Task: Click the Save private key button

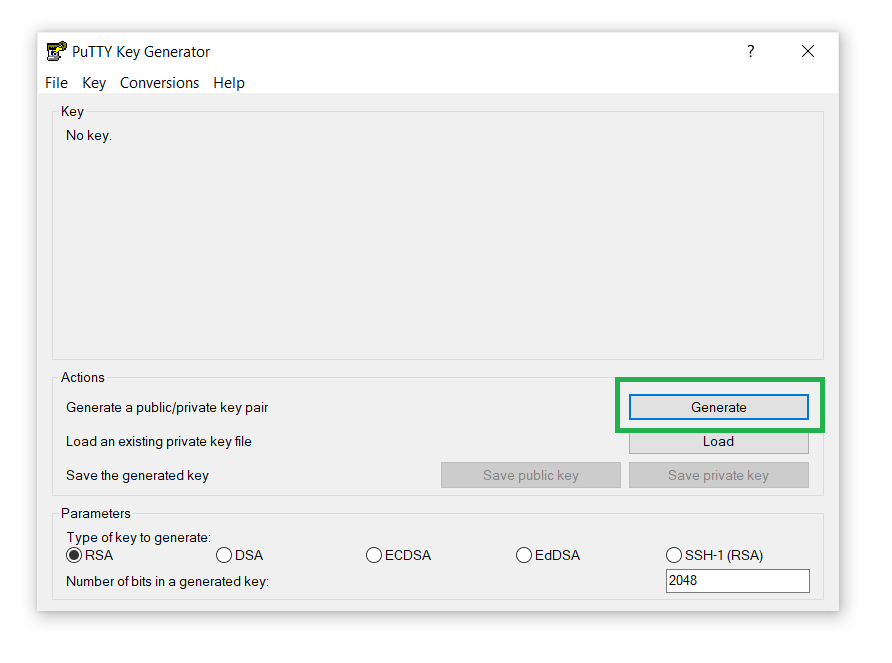Action: (x=718, y=475)
